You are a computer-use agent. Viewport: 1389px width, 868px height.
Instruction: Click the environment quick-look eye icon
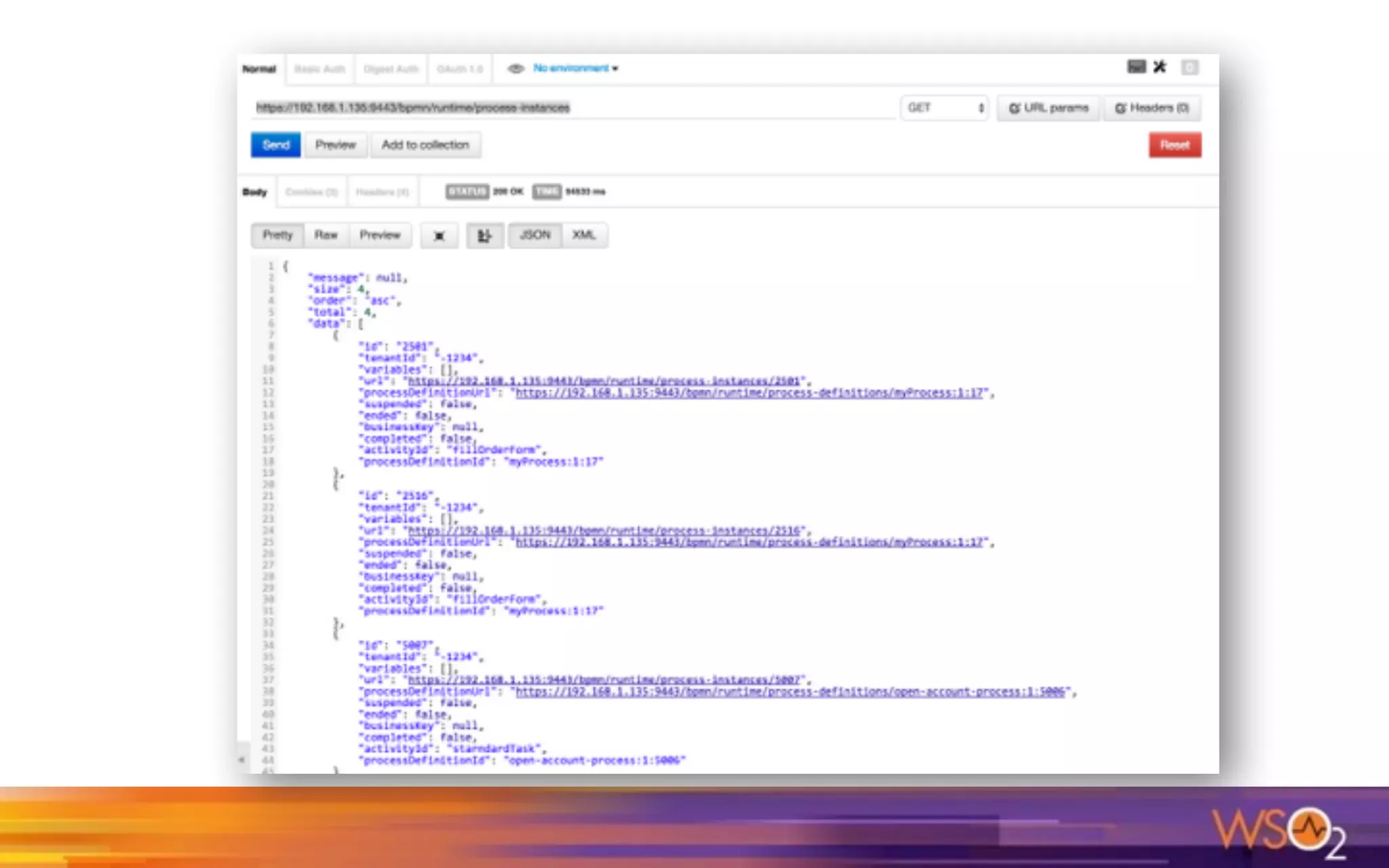point(515,68)
